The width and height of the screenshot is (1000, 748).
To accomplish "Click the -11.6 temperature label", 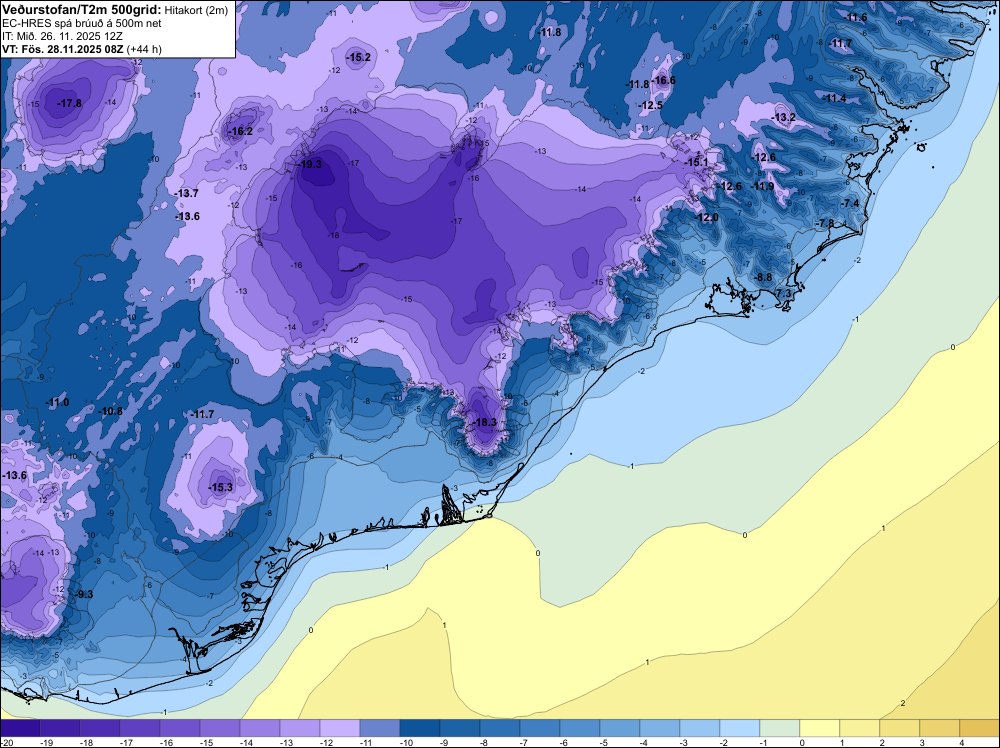I will (x=857, y=17).
